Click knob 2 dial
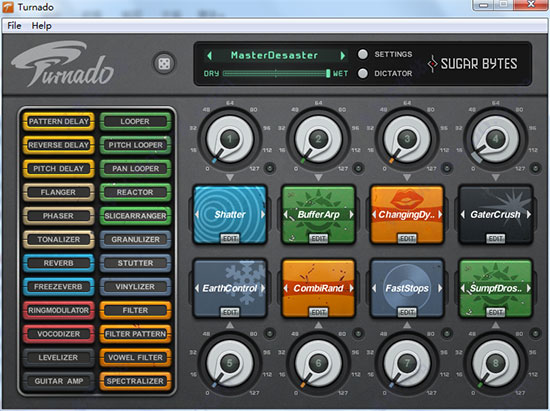This screenshot has width=550, height=411. click(x=318, y=139)
